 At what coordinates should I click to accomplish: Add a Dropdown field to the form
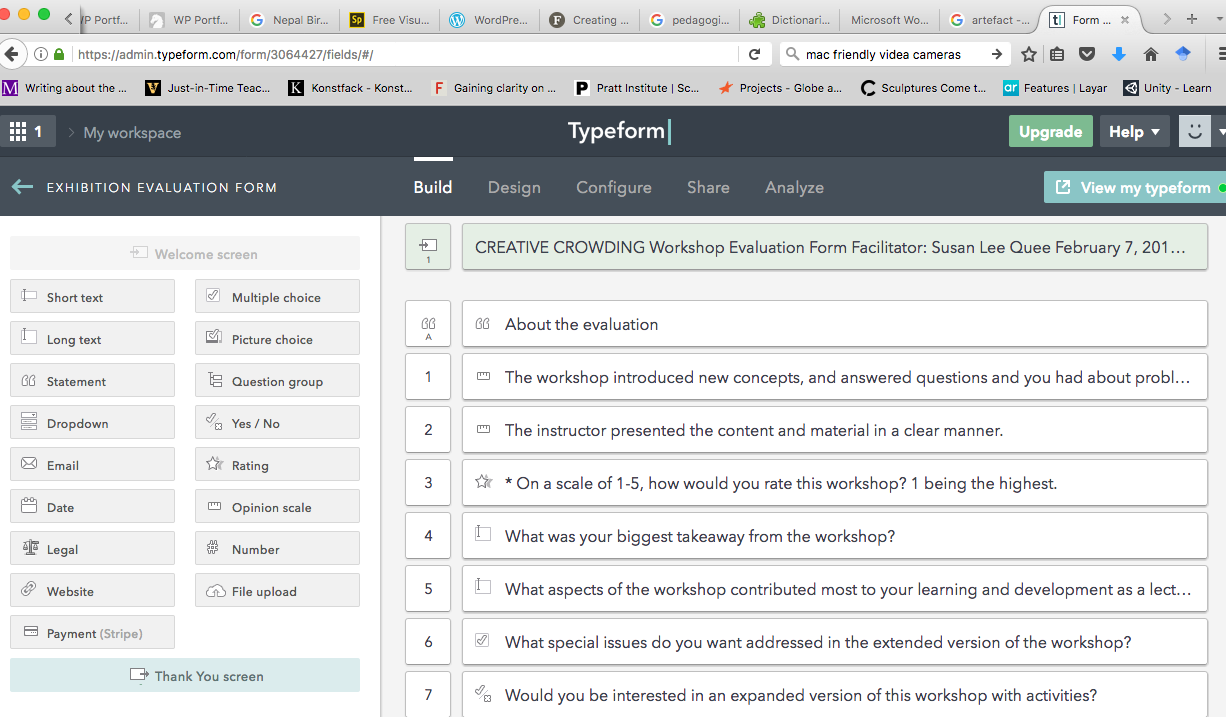pyautogui.click(x=92, y=423)
